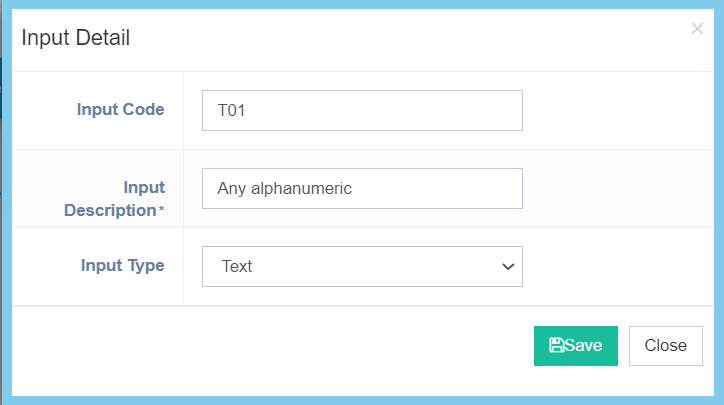The width and height of the screenshot is (724, 405).
Task: Click the Input Type label
Action: 122,266
